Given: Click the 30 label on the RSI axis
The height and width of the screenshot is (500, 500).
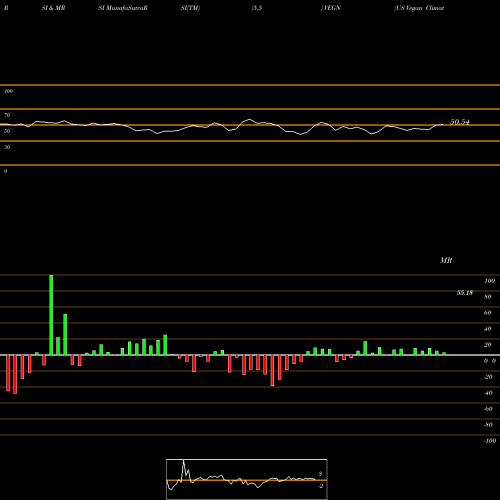Looking at the screenshot, I should pos(7,147).
